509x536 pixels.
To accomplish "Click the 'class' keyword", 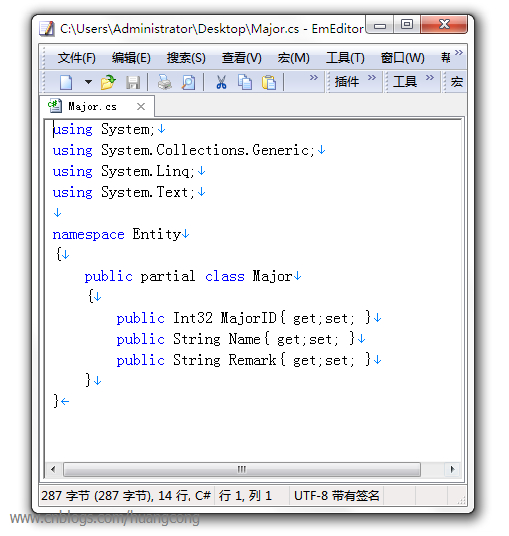I will point(225,277).
